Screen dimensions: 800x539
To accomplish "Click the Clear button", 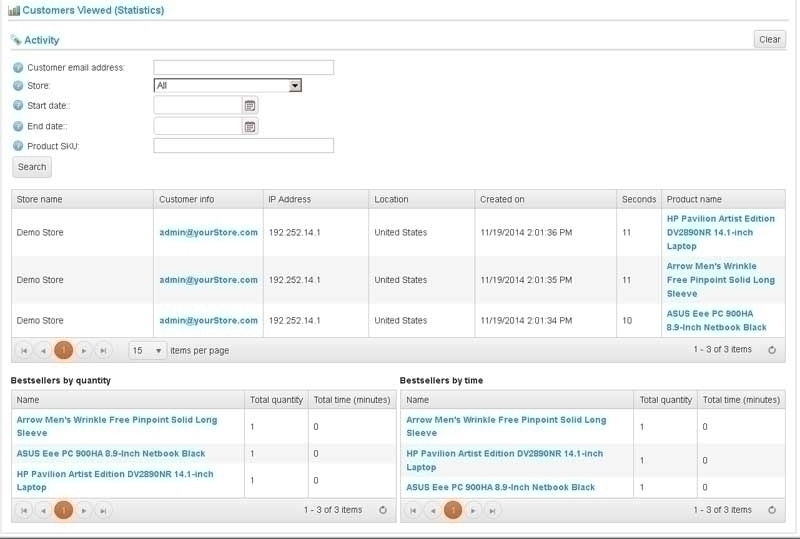I will [x=769, y=39].
